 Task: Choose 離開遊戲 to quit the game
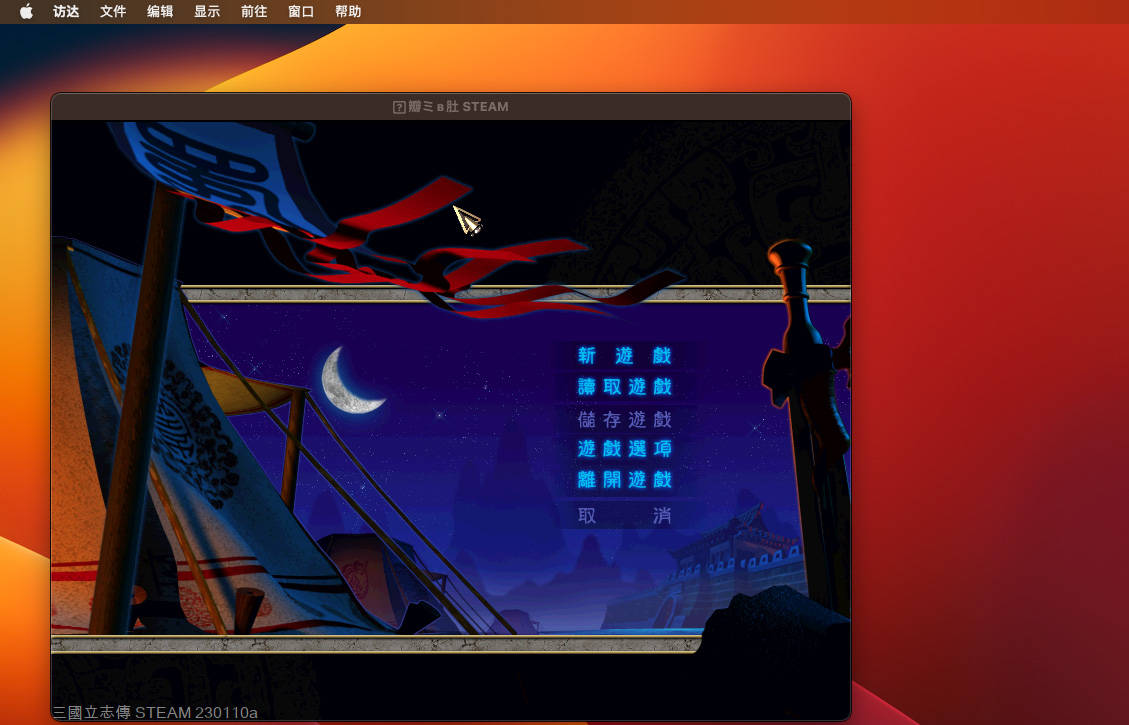click(624, 479)
